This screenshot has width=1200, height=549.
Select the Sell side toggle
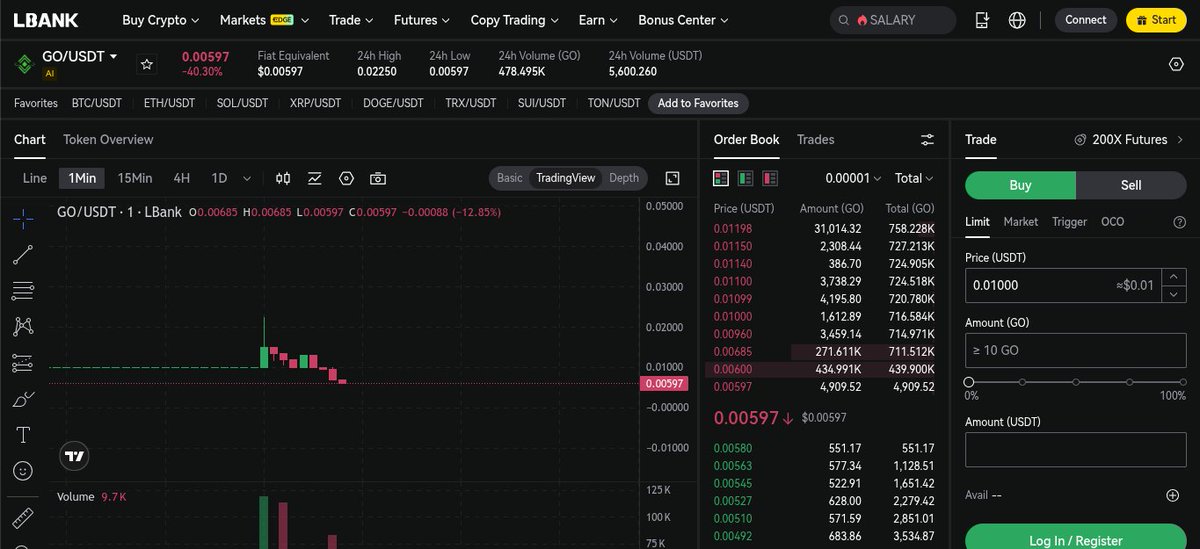click(1131, 185)
